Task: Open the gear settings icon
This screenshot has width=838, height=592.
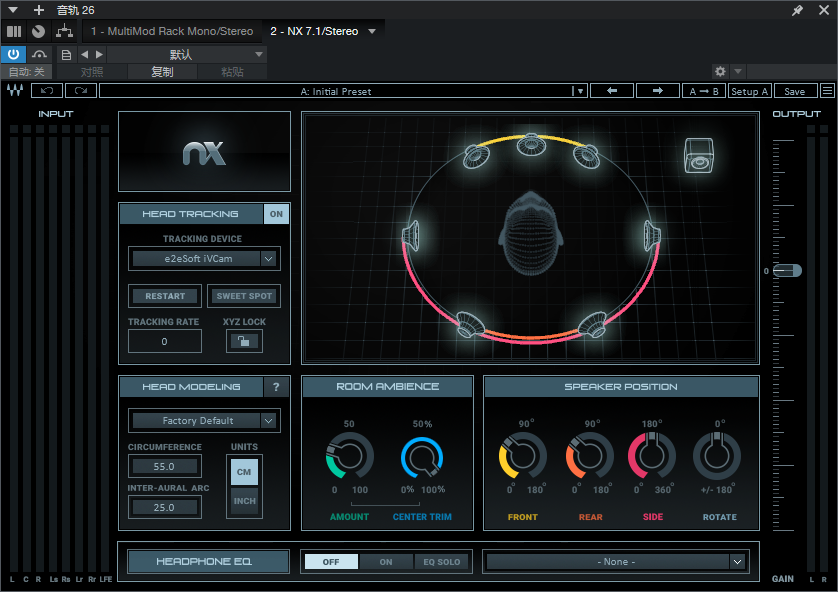Action: pyautogui.click(x=720, y=71)
